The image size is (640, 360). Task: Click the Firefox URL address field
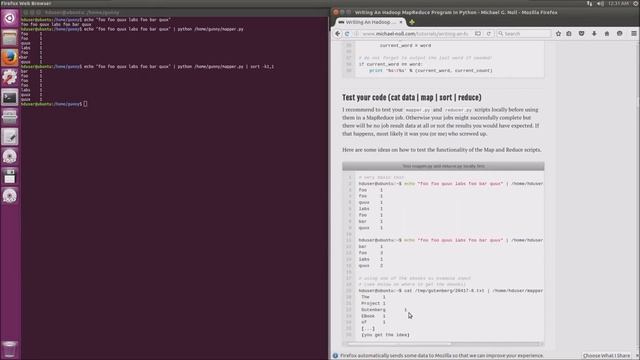pyautogui.click(x=416, y=34)
